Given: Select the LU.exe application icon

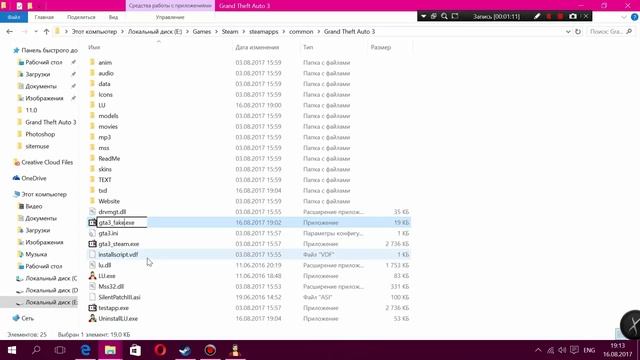Looking at the screenshot, I should tap(92, 276).
